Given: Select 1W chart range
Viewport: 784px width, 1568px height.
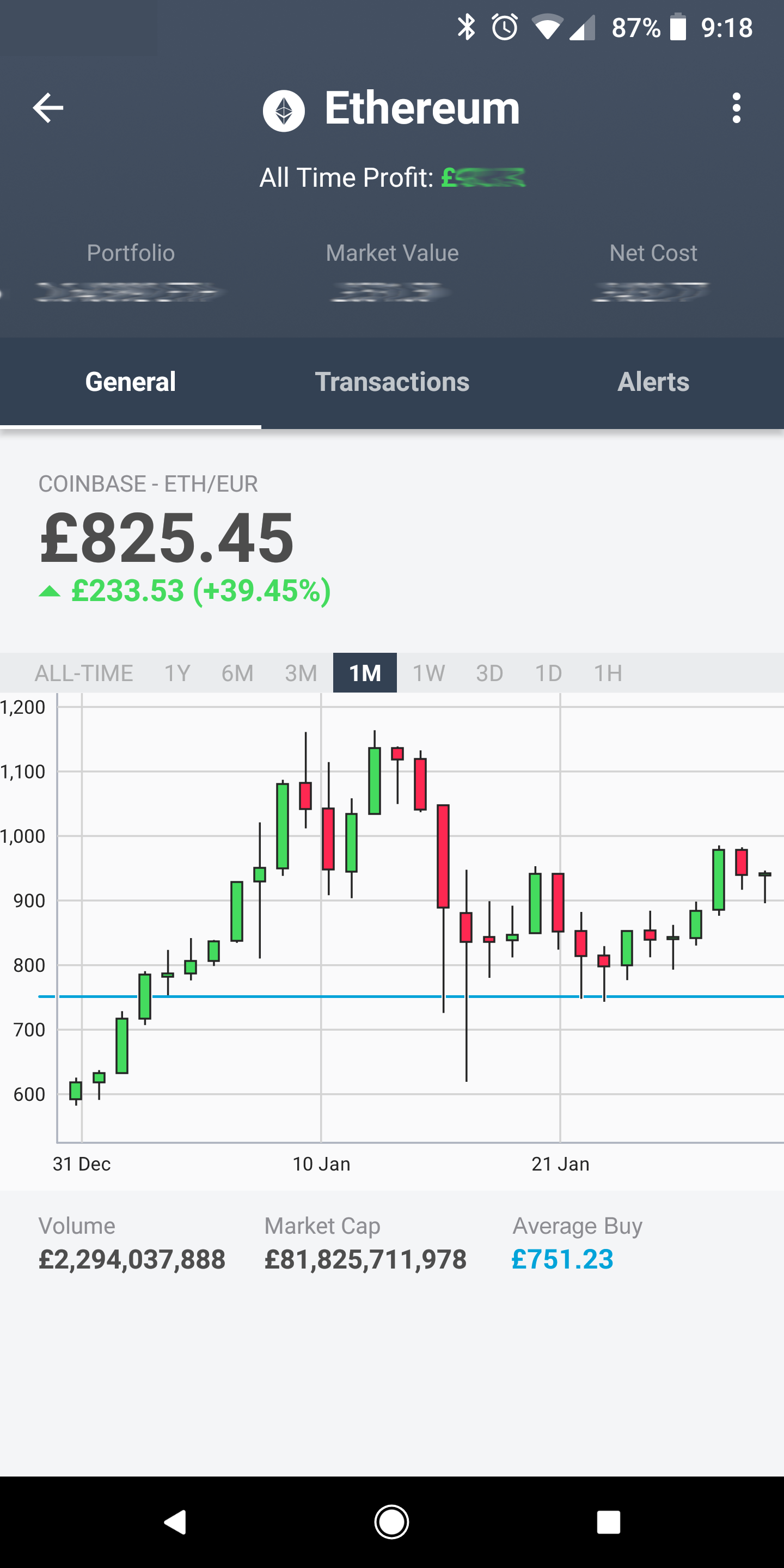Looking at the screenshot, I should pos(429,673).
